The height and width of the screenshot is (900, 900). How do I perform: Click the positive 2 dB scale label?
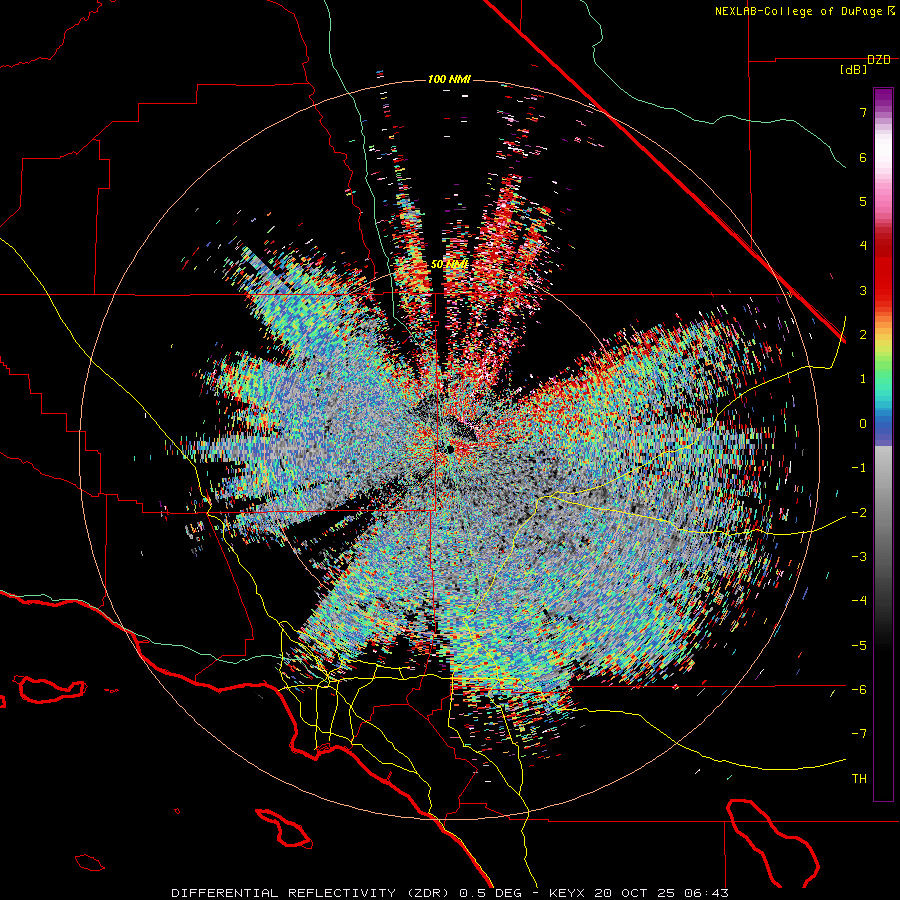click(863, 335)
